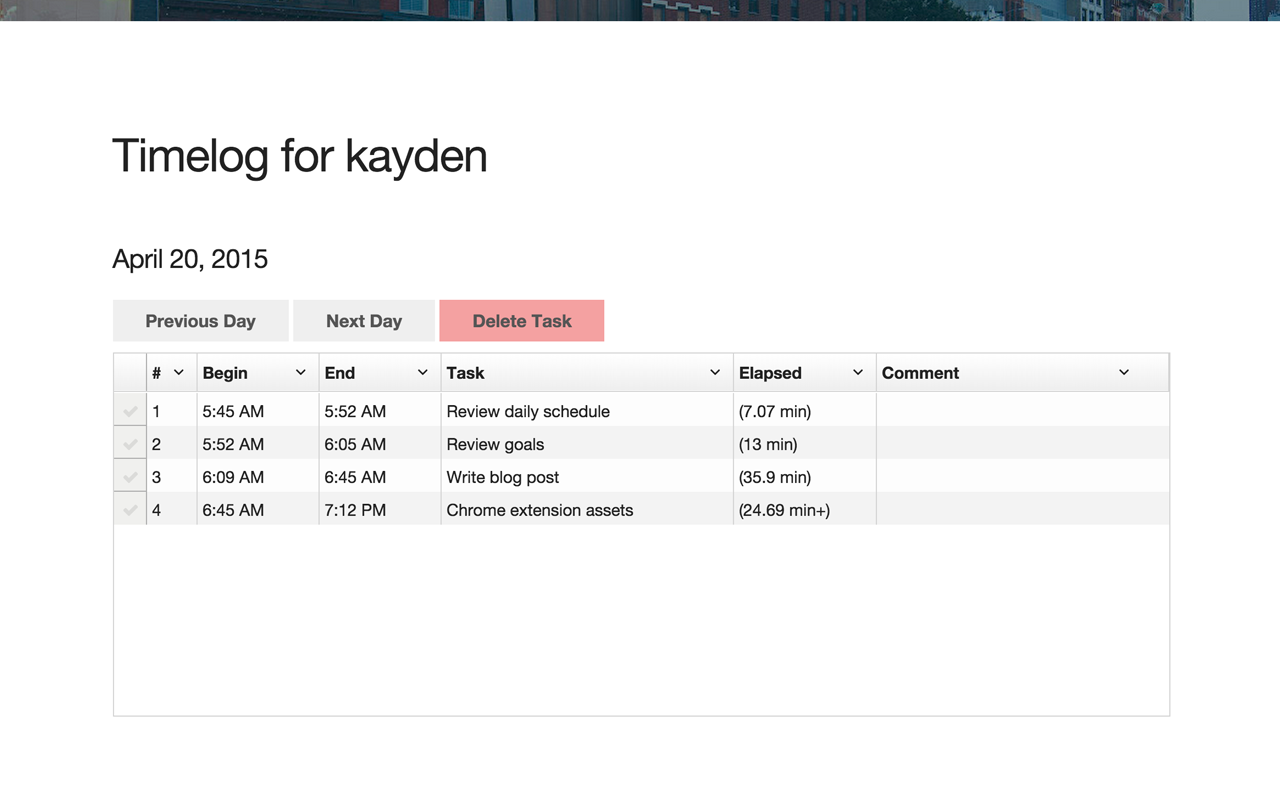Open the # column dropdown arrow

coord(179,373)
